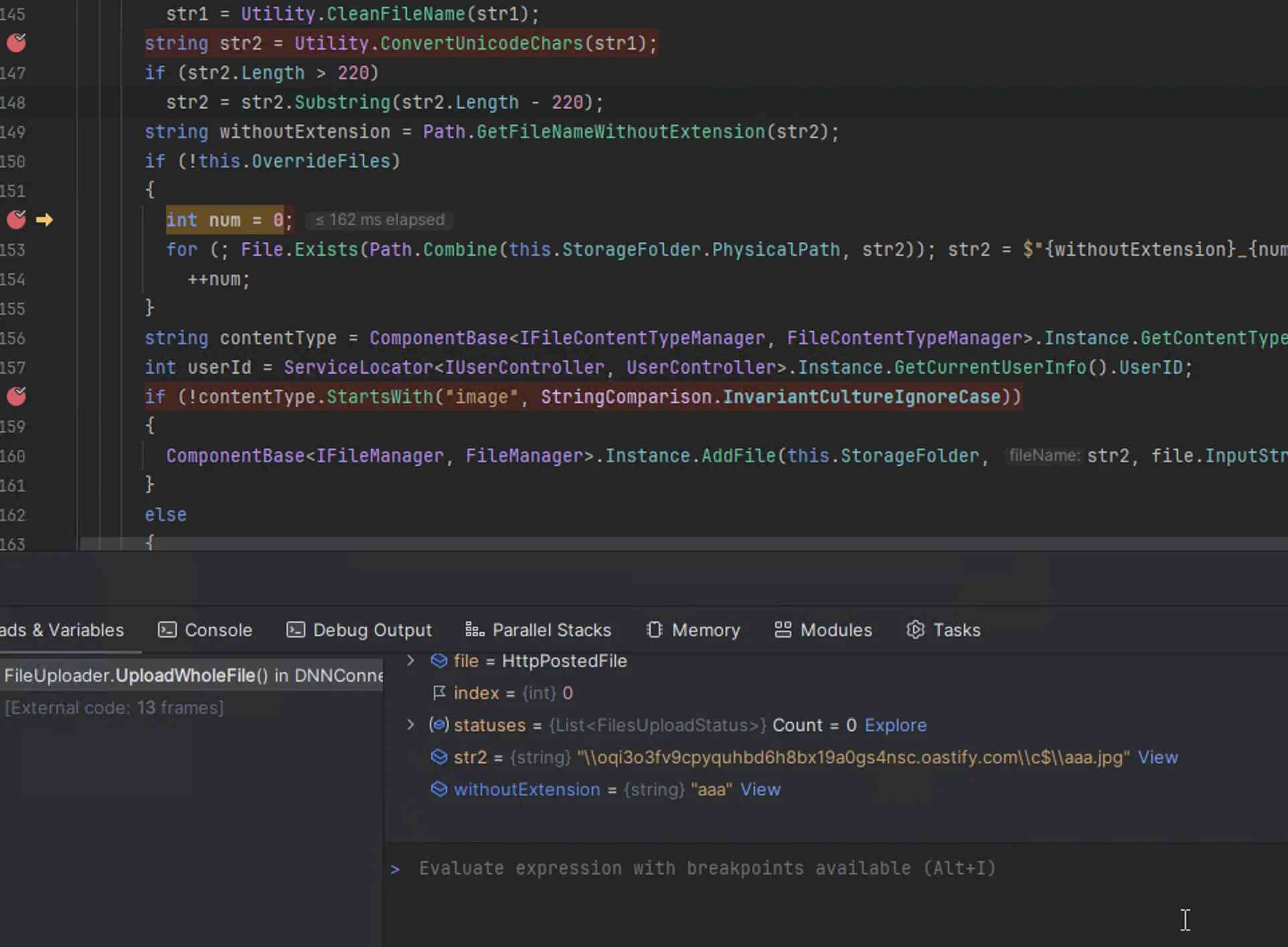Image resolution: width=1288 pixels, height=947 pixels.
Task: Click Explore link next to statuses
Action: point(895,725)
